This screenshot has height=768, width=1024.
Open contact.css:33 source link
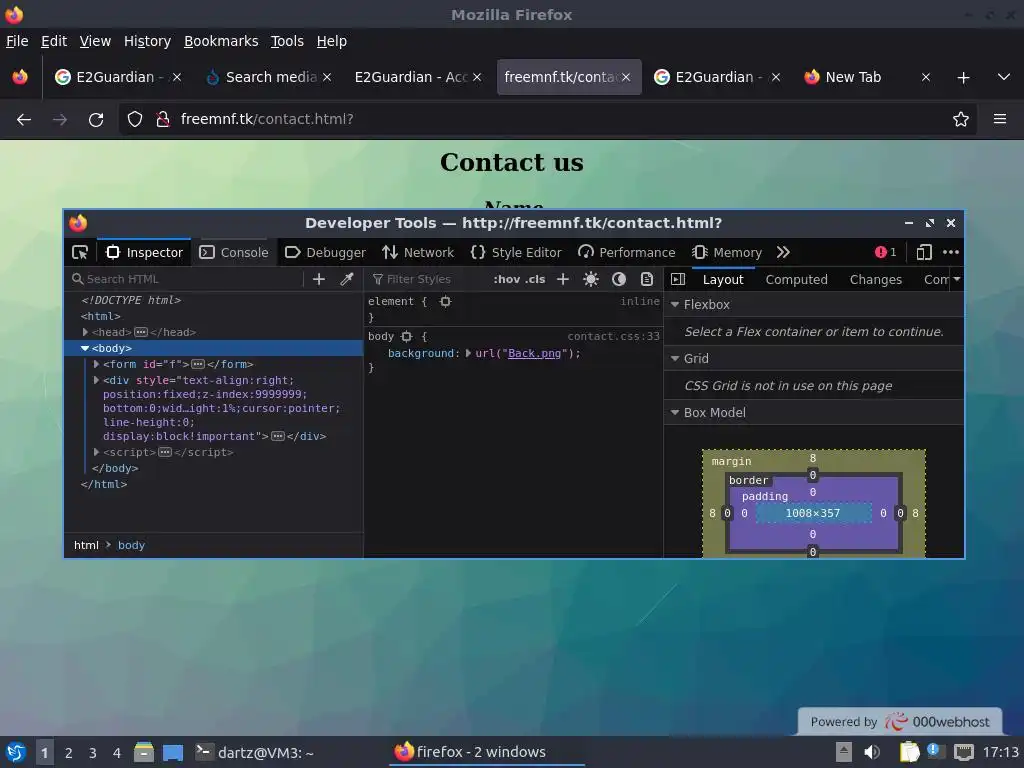(x=613, y=336)
